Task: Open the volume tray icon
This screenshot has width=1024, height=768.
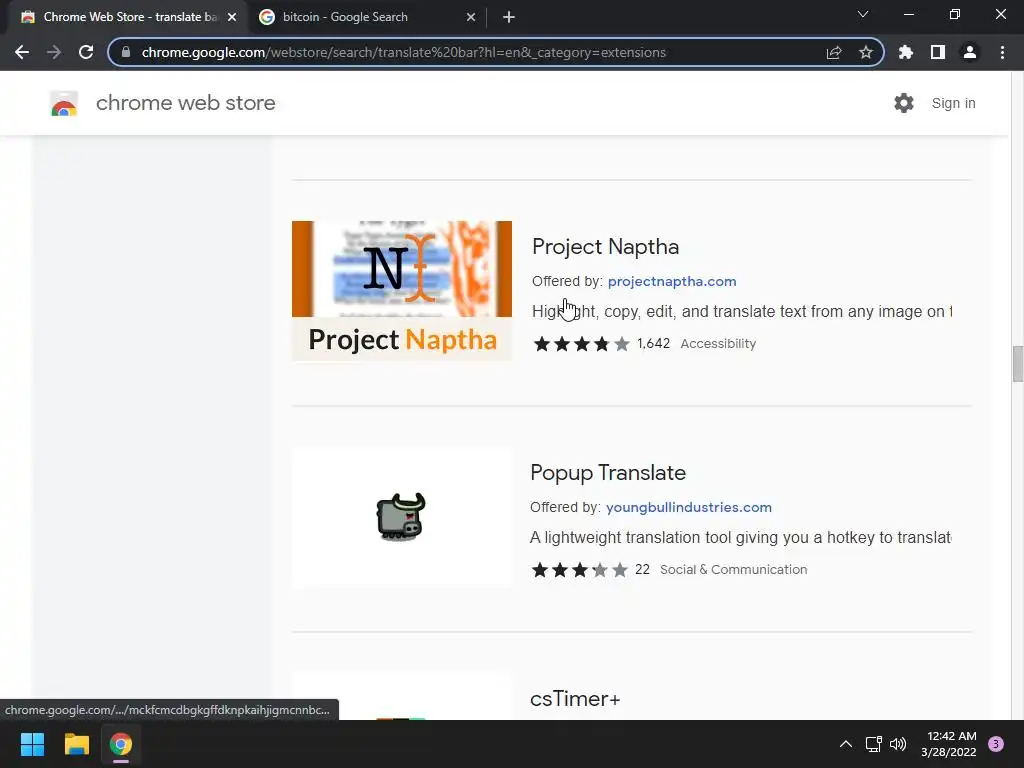Action: point(899,744)
